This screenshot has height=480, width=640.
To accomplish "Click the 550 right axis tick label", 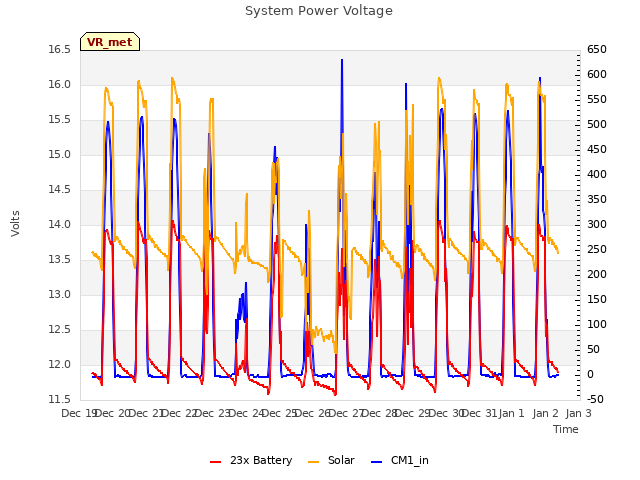I will point(597,100).
